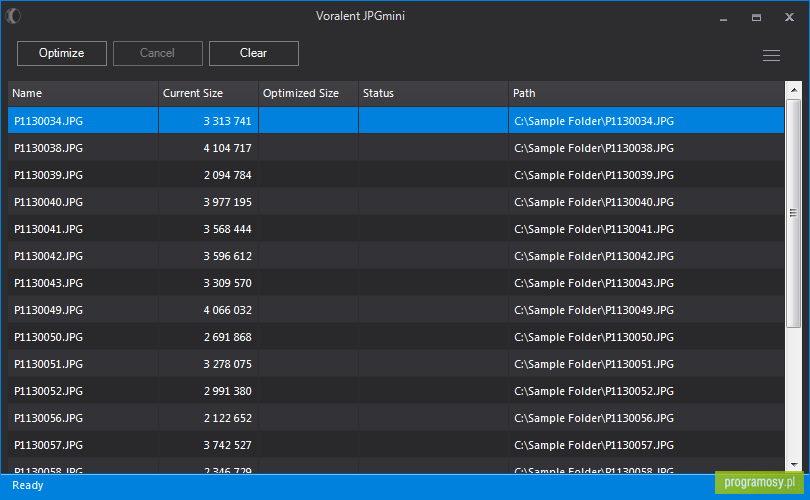Click the scrollbar up arrow
Image resolution: width=810 pixels, height=500 pixels.
click(794, 90)
